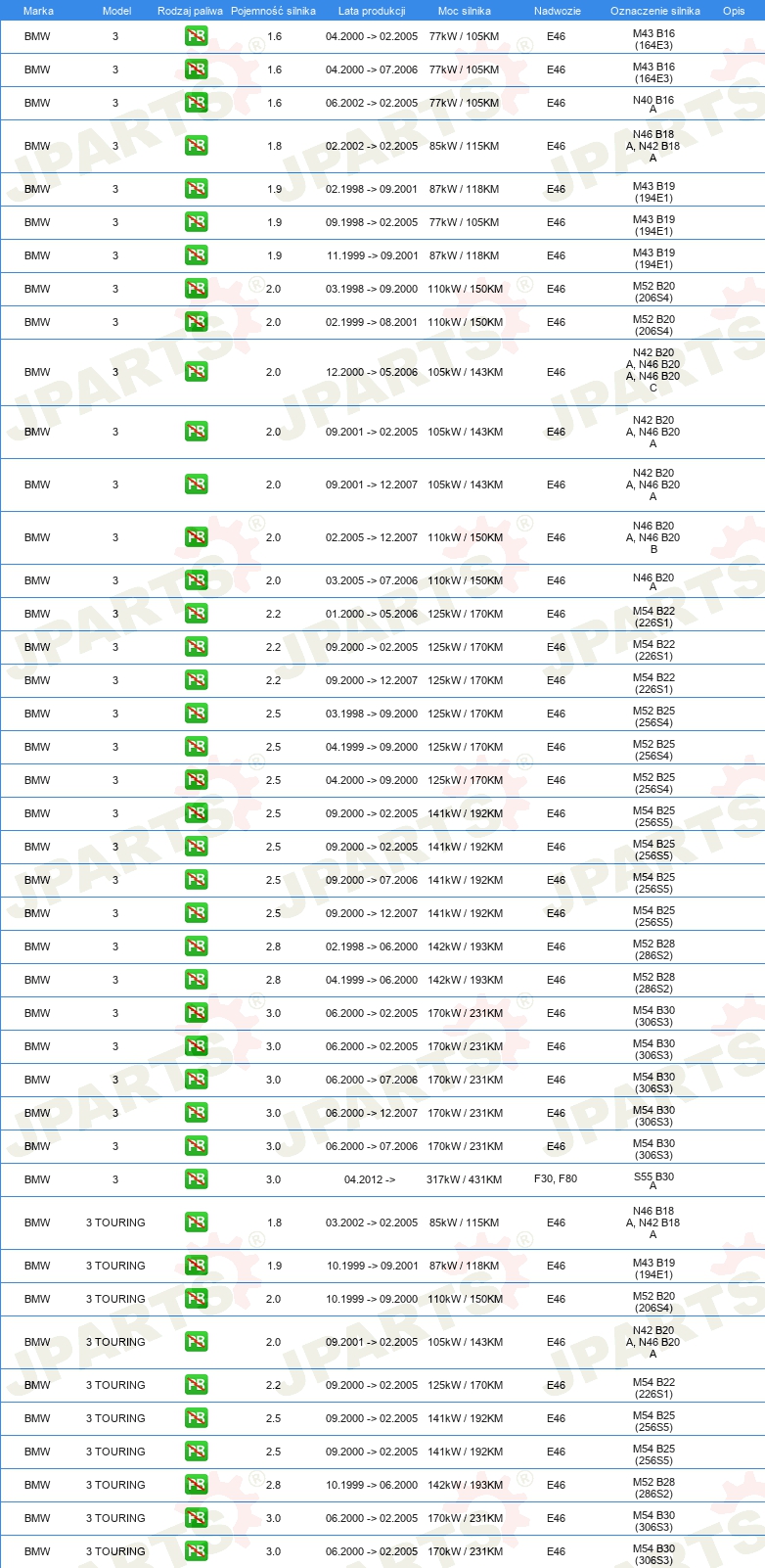Click the Moc silnika header
The height and width of the screenshot is (1568, 765).
pos(465,11)
